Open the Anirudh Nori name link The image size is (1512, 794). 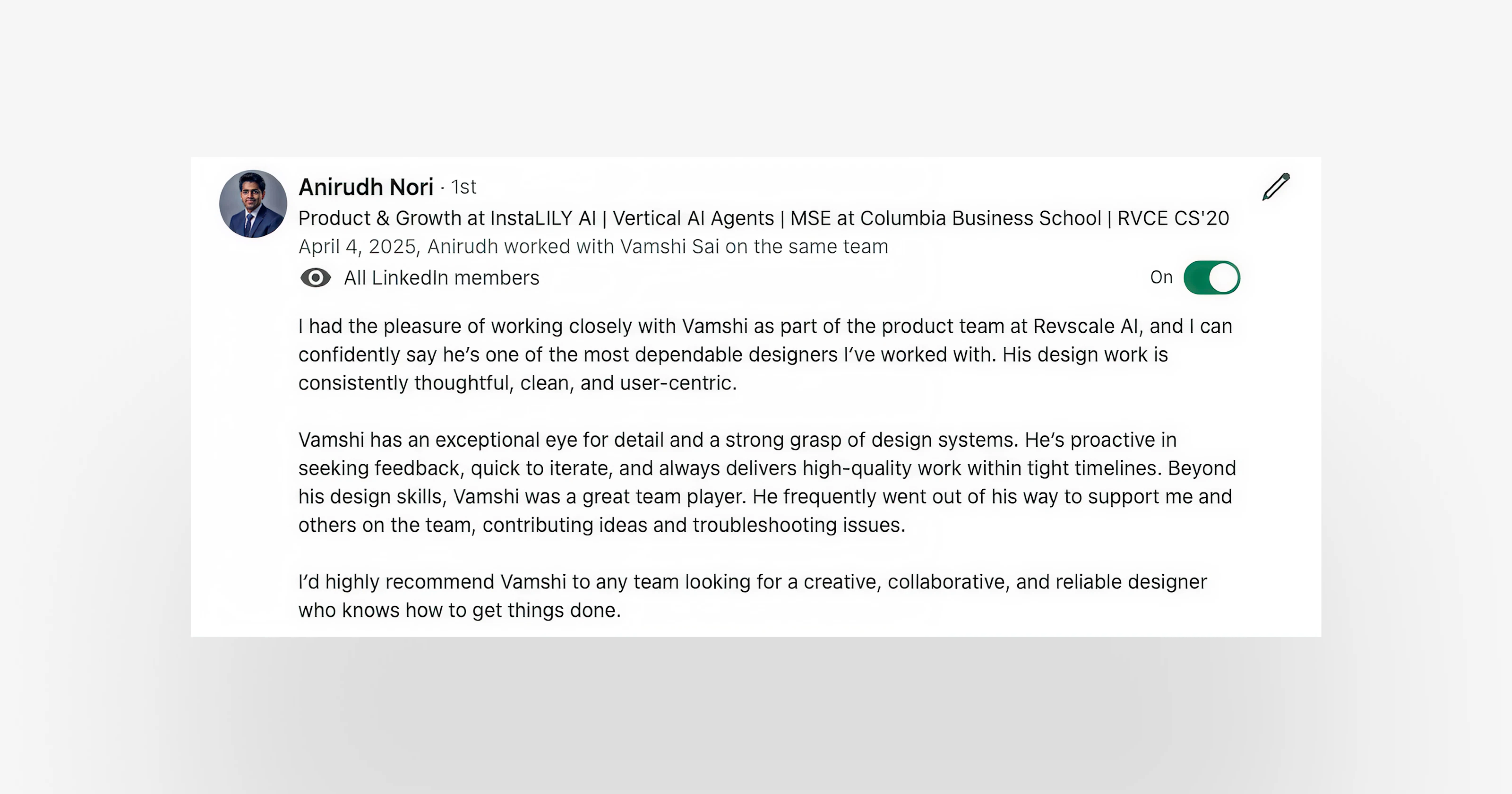click(366, 187)
